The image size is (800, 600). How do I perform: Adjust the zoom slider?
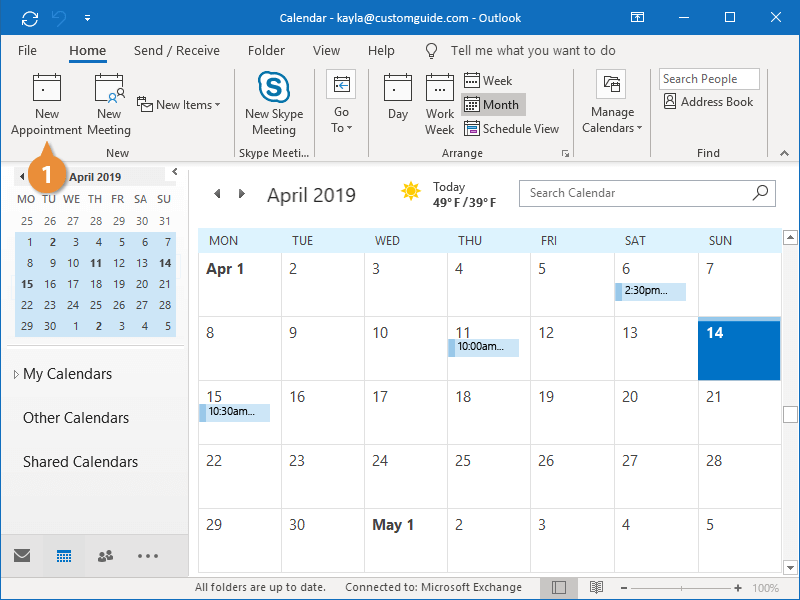tap(682, 588)
